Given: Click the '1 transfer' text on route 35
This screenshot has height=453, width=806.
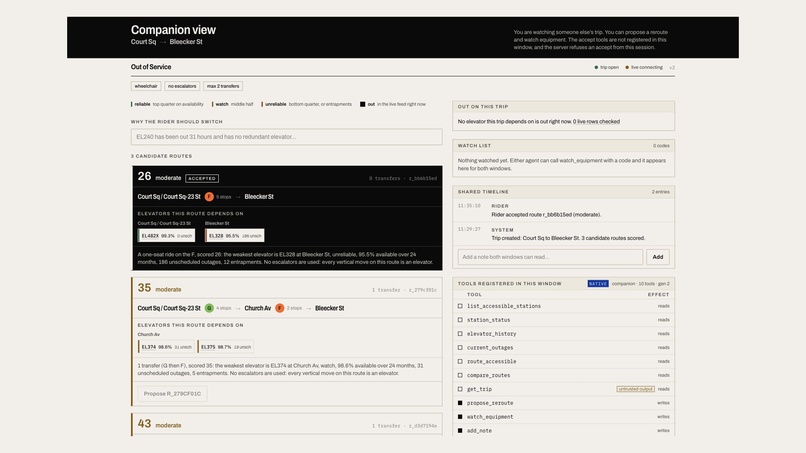Looking at the screenshot, I should click(x=386, y=290).
